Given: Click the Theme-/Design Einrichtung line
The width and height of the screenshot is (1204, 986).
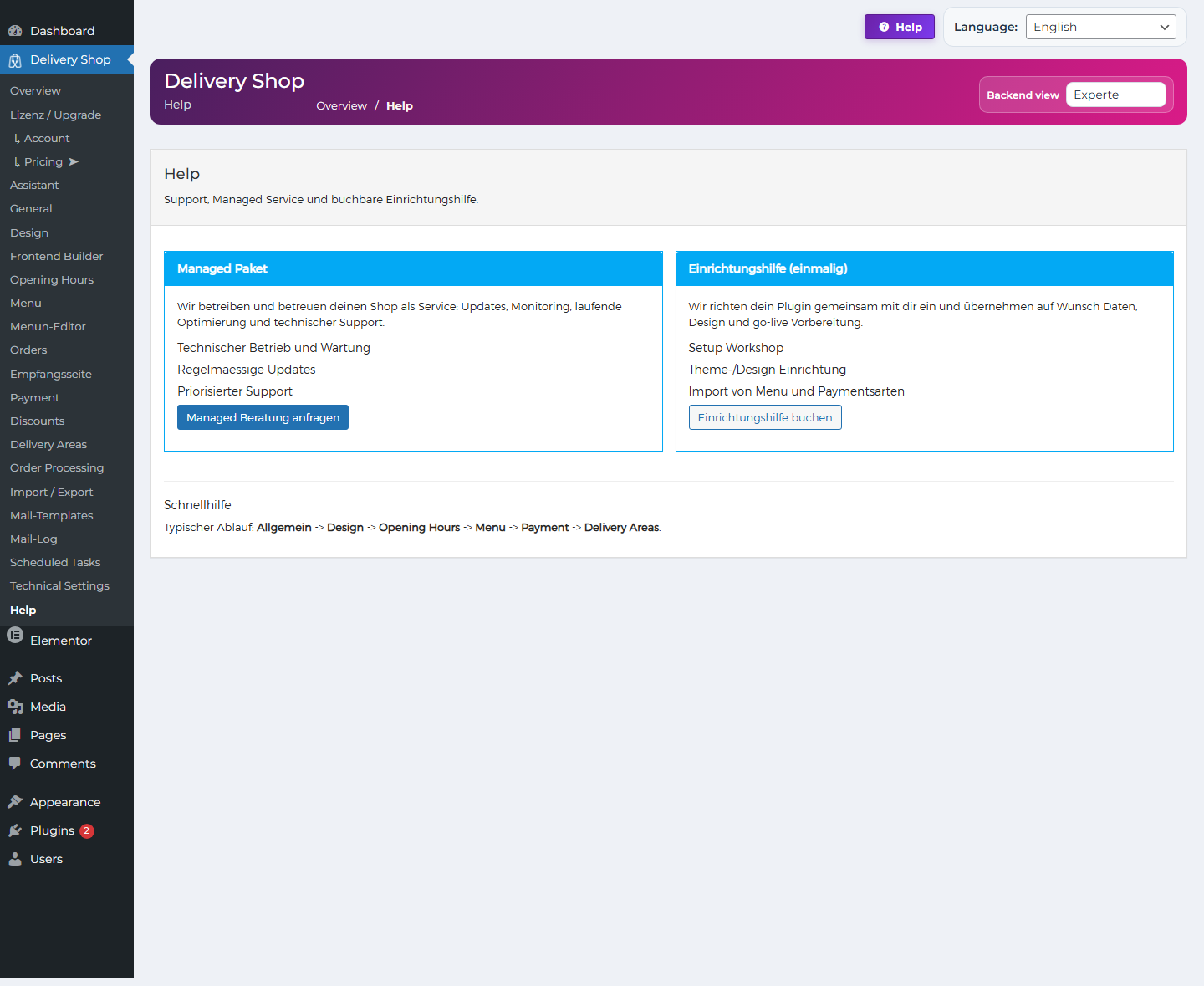Looking at the screenshot, I should tap(768, 370).
